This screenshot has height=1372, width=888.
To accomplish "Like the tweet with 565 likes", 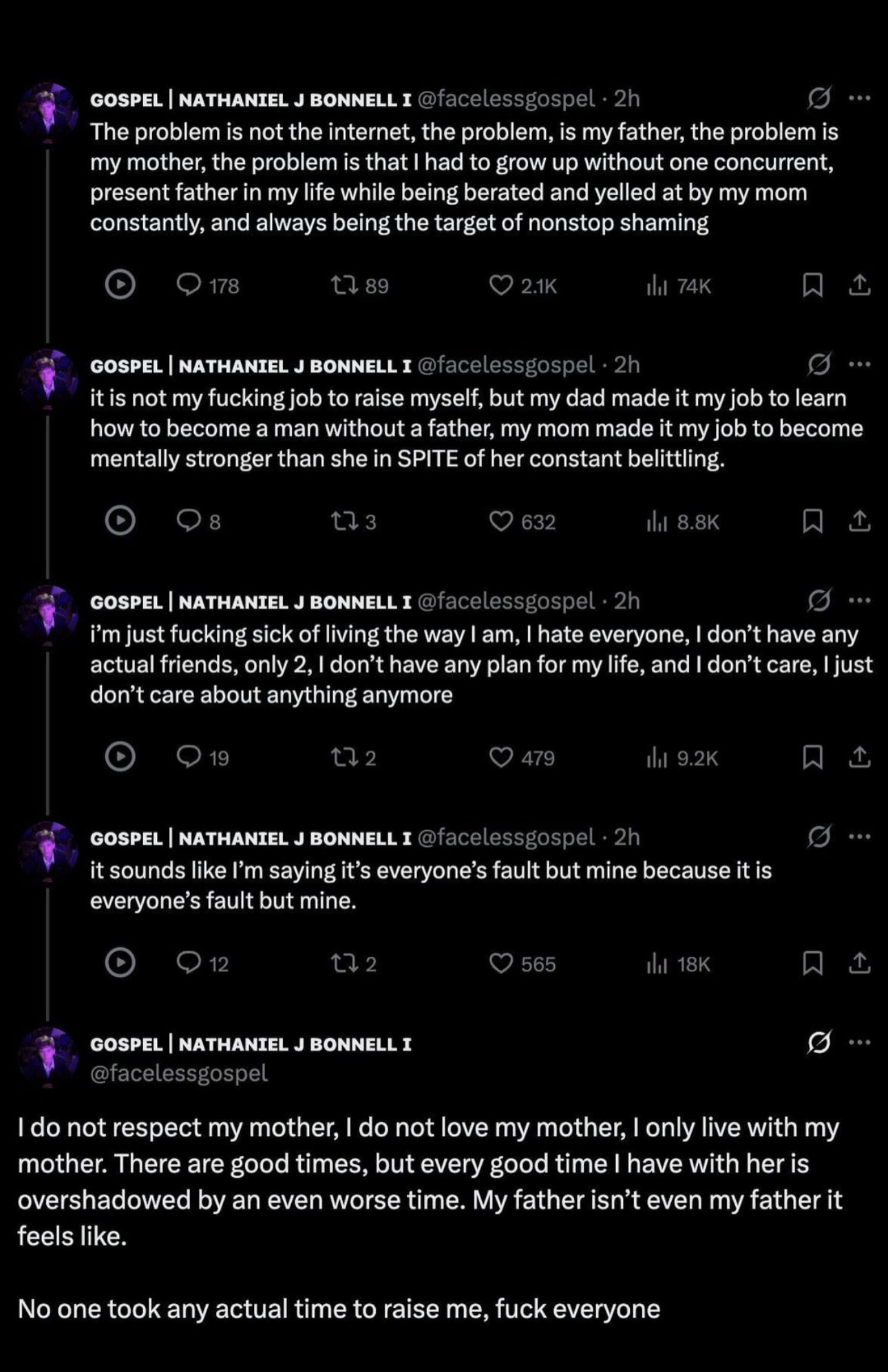I will coord(500,963).
